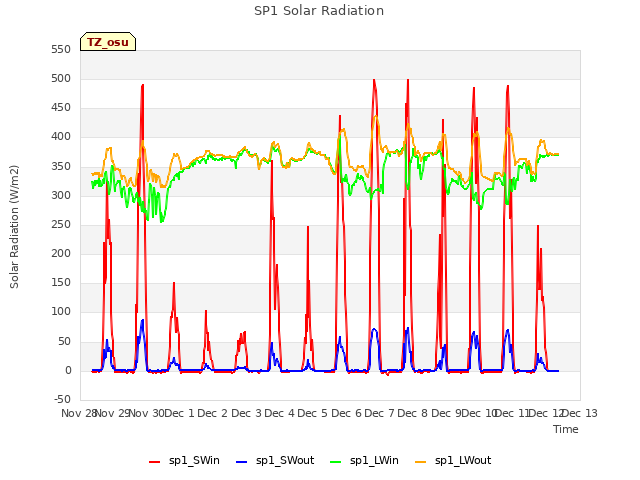Click the Dec 7 x-axis date label

point(379,413)
